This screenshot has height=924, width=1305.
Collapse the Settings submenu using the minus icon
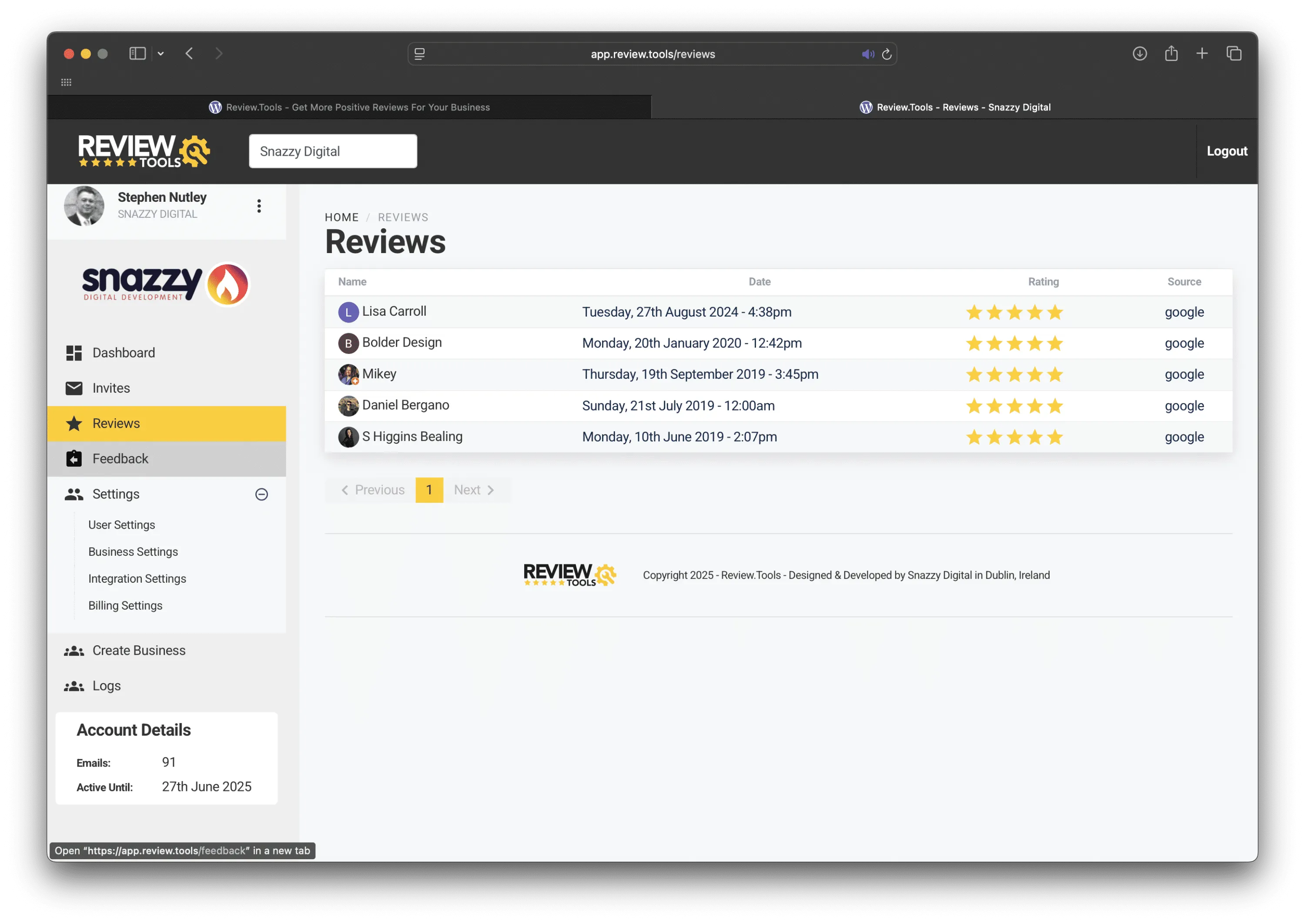tap(261, 494)
